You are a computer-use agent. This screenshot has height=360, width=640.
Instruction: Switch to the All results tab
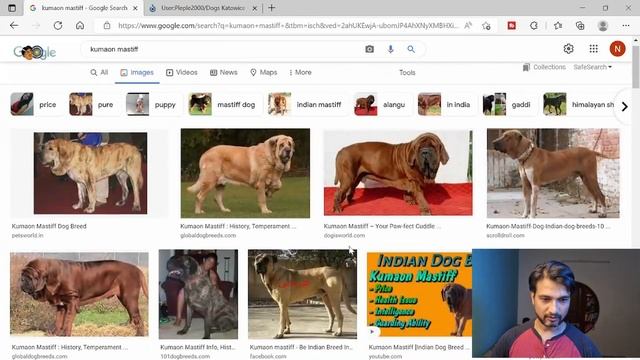tap(99, 72)
